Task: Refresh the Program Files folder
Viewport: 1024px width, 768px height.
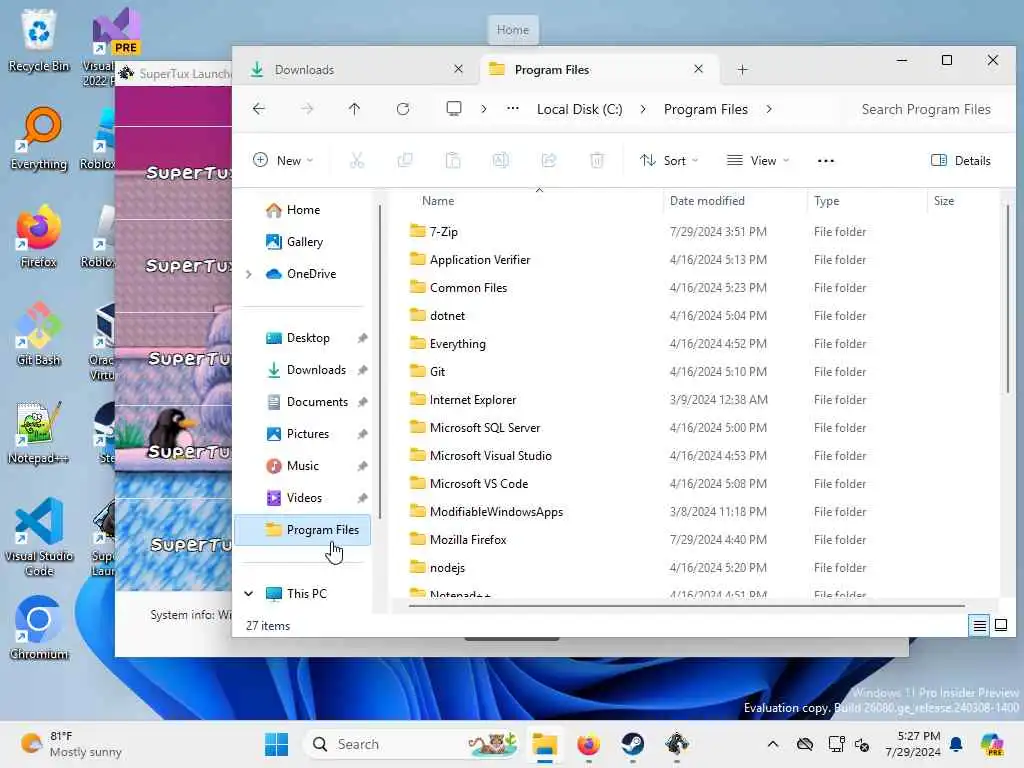Action: pyautogui.click(x=403, y=109)
